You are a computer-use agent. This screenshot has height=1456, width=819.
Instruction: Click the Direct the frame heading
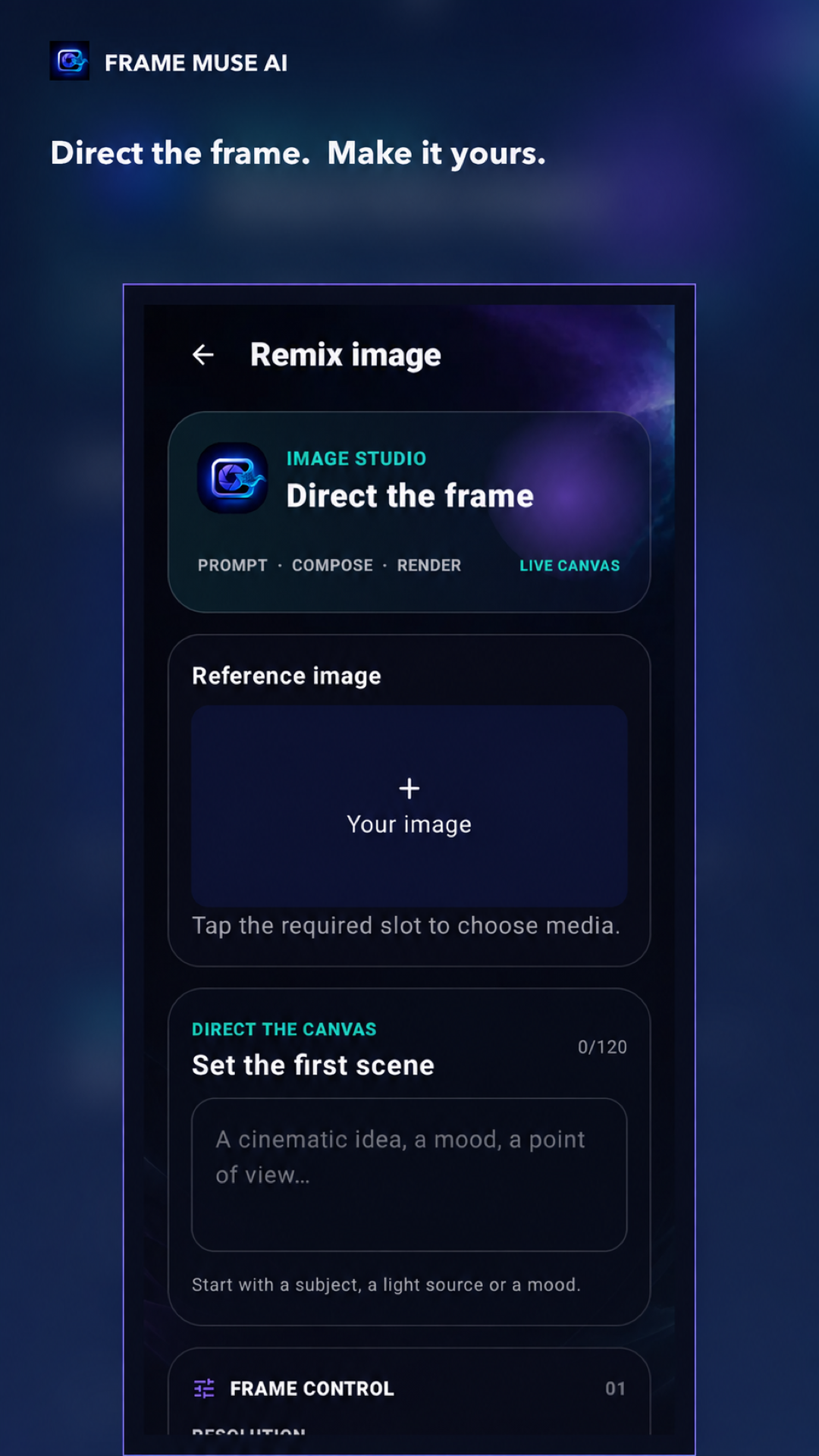[410, 496]
